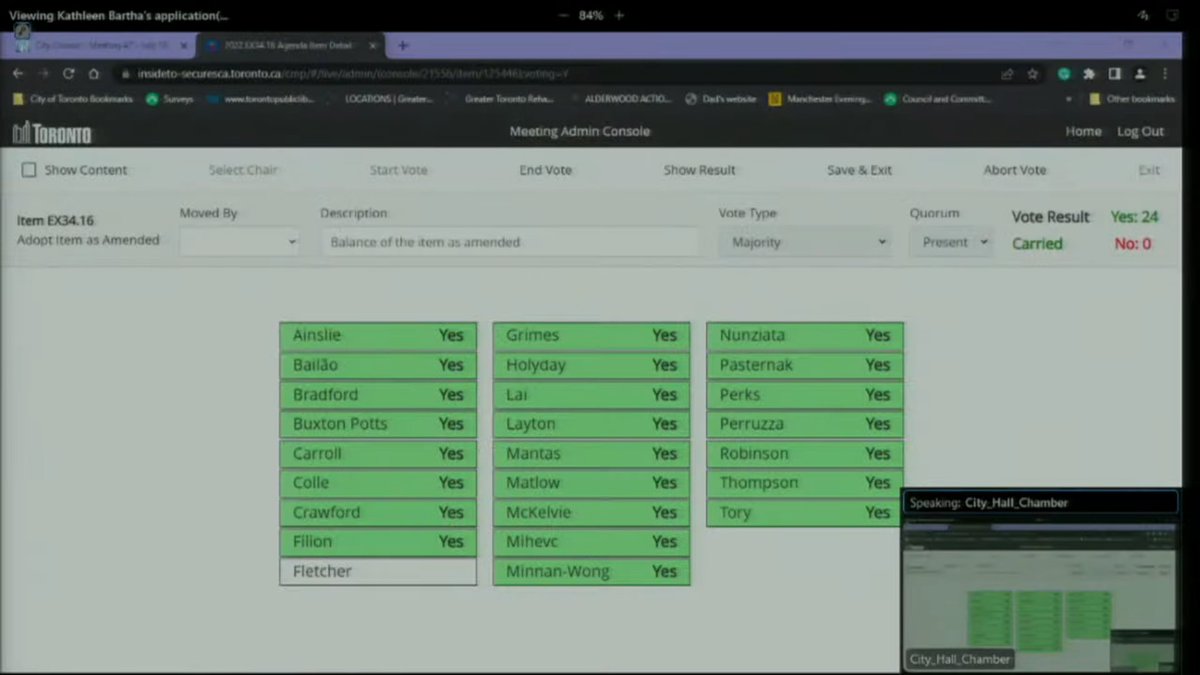This screenshot has height=675, width=1200.
Task: Switch to the City Council meeting tab
Action: click(101, 46)
